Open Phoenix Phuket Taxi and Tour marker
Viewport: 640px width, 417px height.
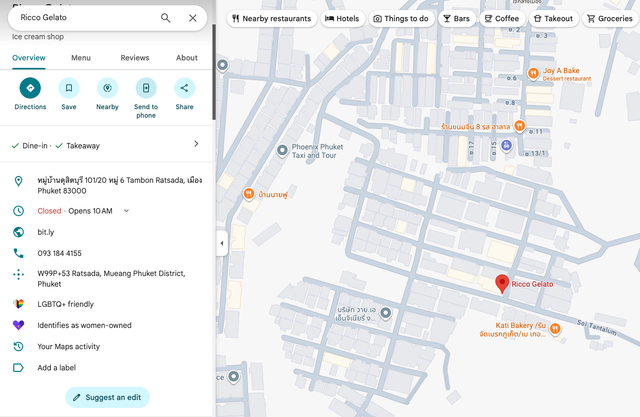(282, 151)
